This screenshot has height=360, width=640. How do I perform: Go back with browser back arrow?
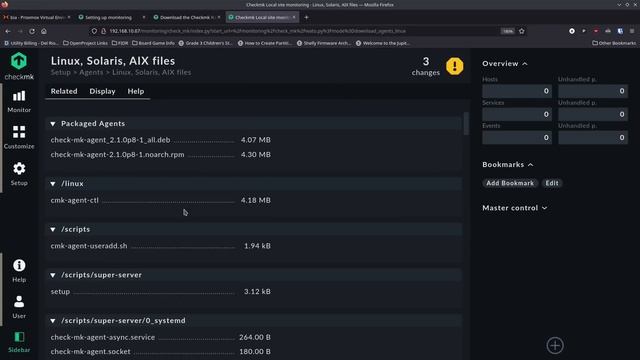8,31
